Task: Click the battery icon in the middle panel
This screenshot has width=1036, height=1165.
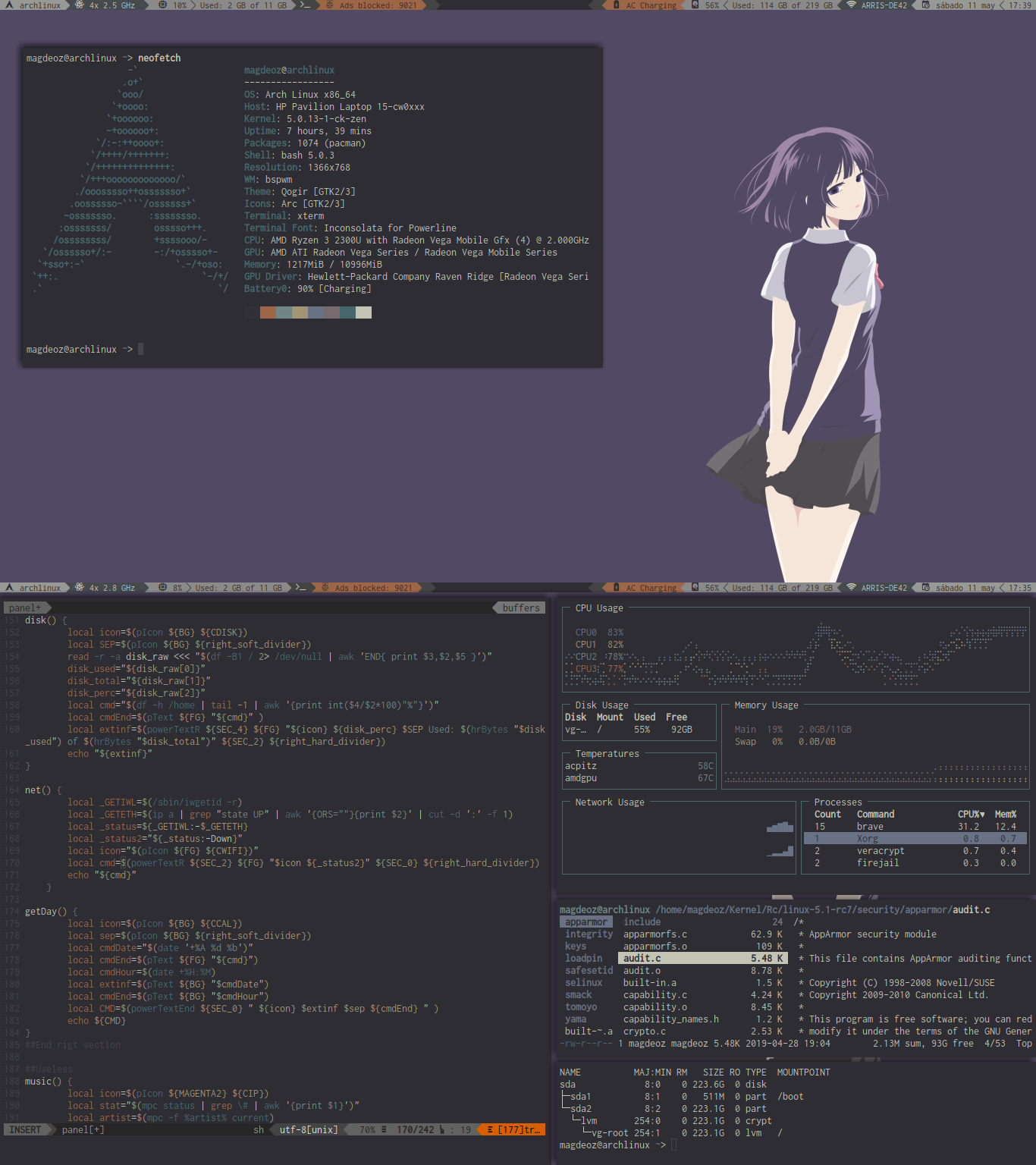Action: click(x=617, y=588)
